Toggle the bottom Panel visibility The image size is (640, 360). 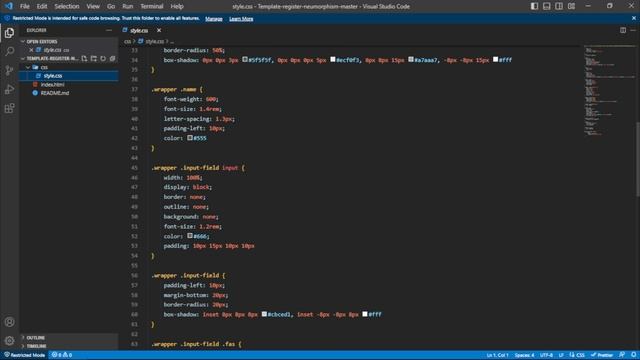[547, 6]
